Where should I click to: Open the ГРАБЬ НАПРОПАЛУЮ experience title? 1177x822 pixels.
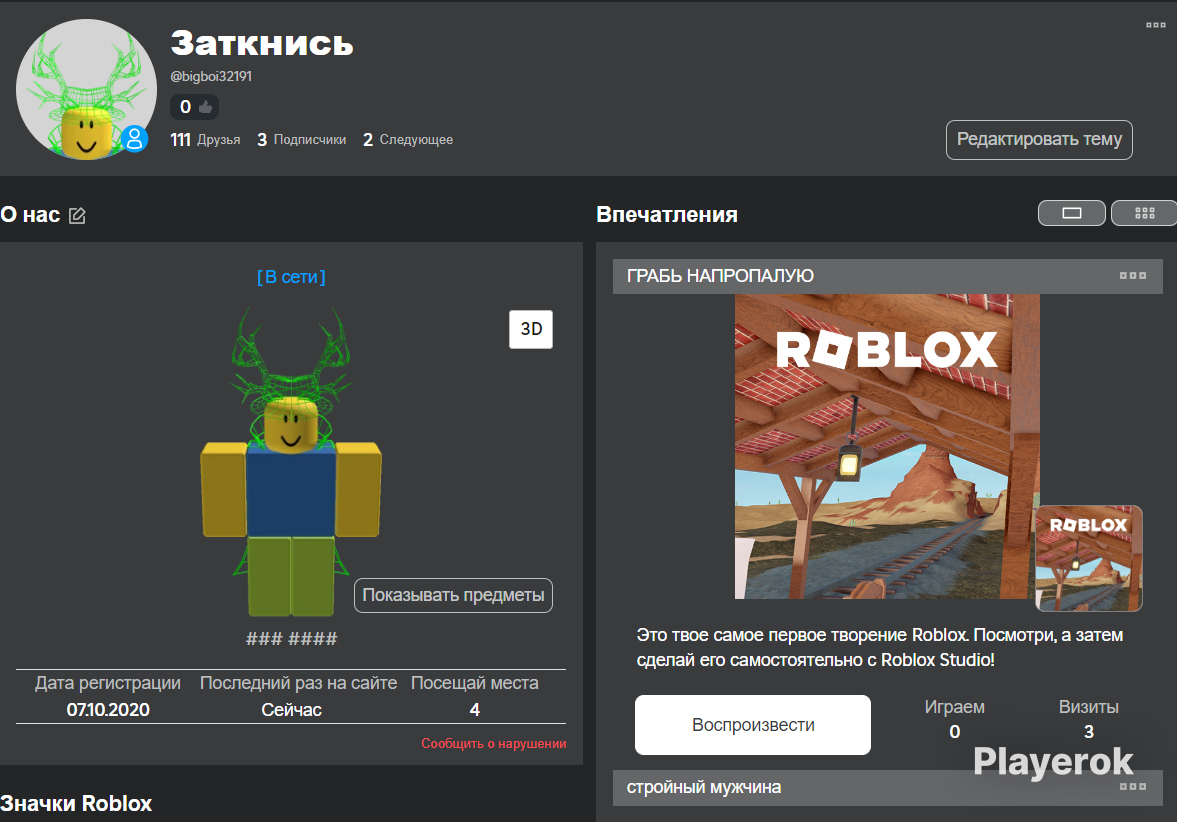pyautogui.click(x=720, y=276)
